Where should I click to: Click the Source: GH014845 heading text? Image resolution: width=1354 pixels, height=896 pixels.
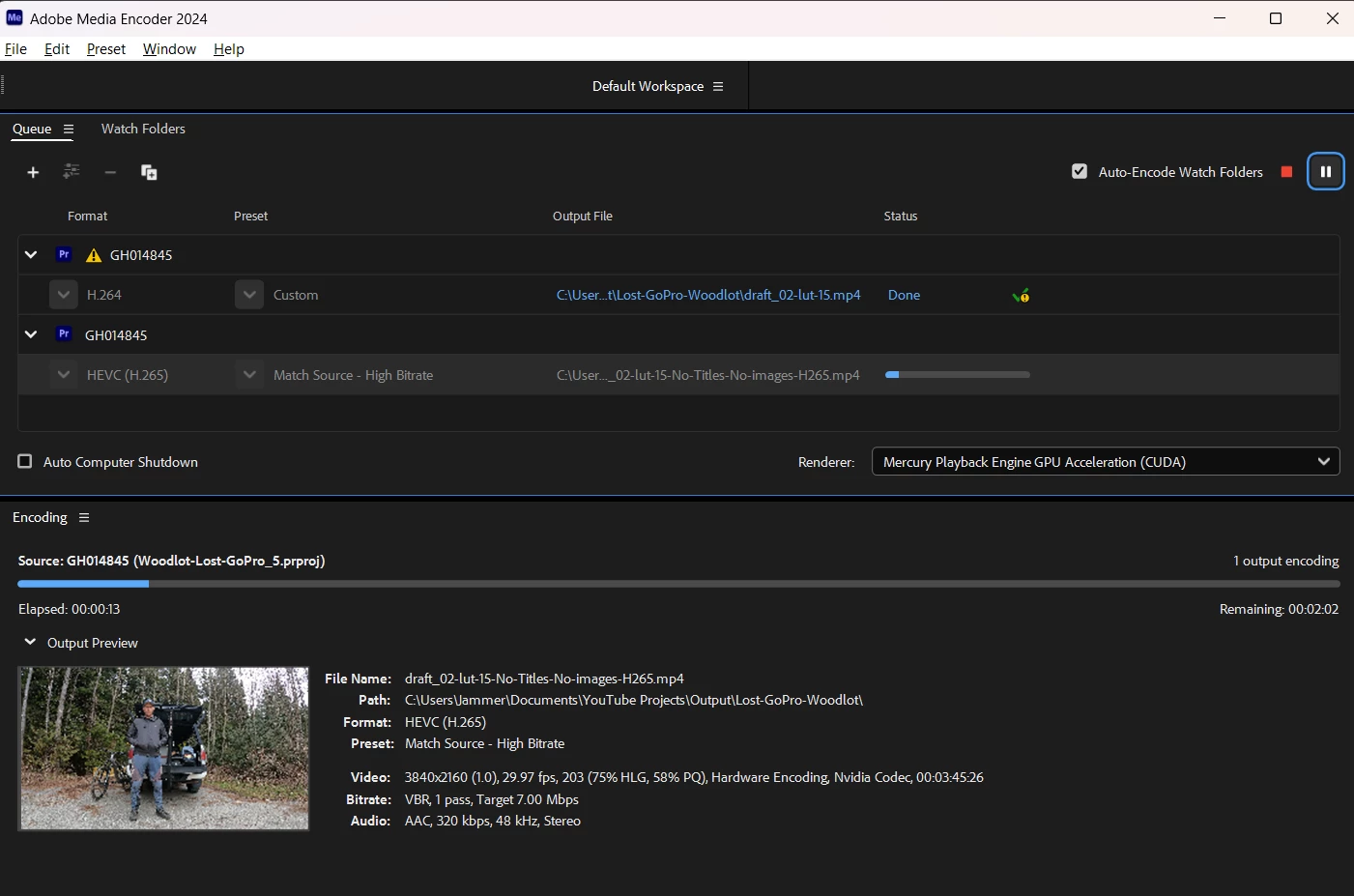point(171,561)
